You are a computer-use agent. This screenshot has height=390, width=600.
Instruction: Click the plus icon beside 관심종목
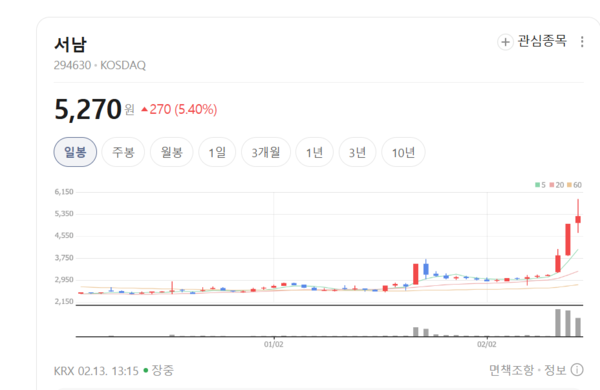505,42
